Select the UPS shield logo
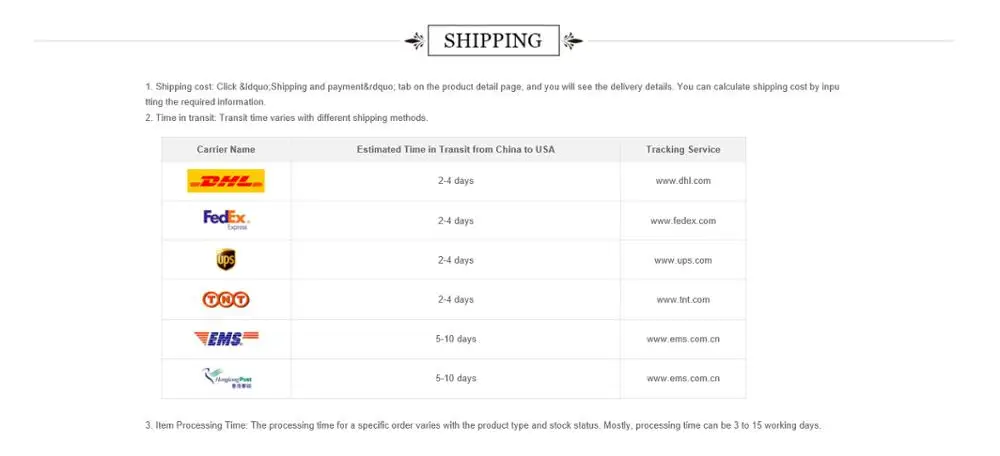This screenshot has height=456, width=1000. tap(226, 260)
